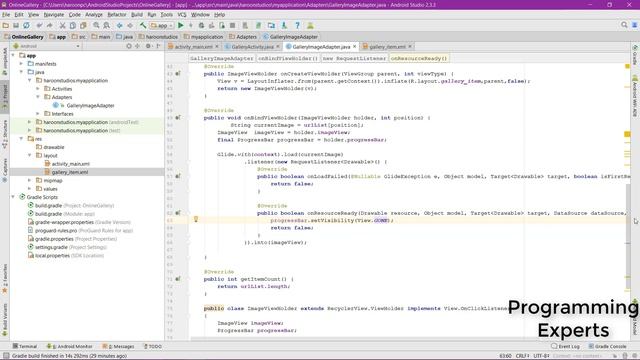Image resolution: width=640 pixels, height=360 pixels.
Task: Open the Navigate menu
Action: 54,15
